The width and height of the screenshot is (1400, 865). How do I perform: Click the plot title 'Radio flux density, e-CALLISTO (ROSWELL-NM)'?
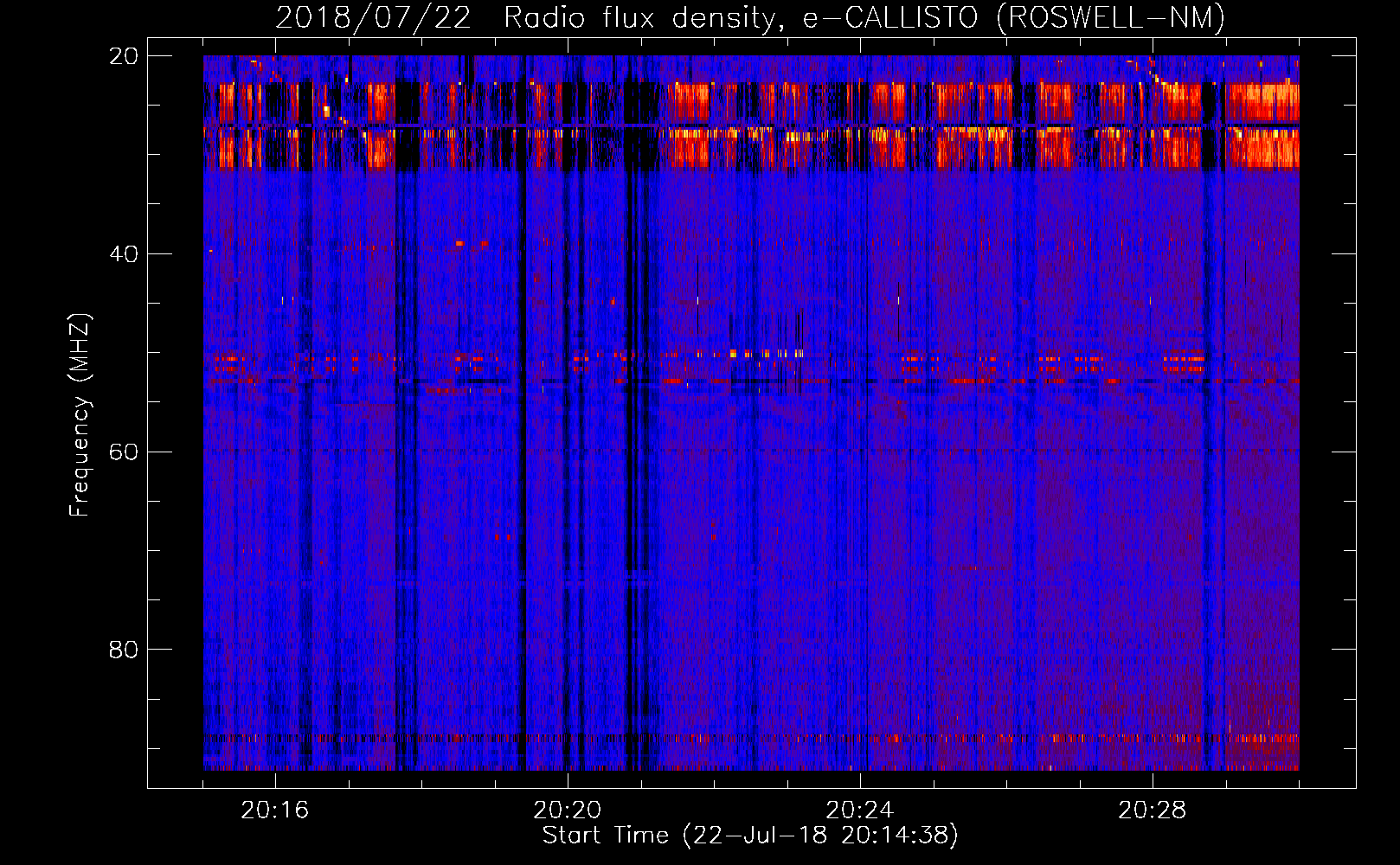click(x=864, y=17)
